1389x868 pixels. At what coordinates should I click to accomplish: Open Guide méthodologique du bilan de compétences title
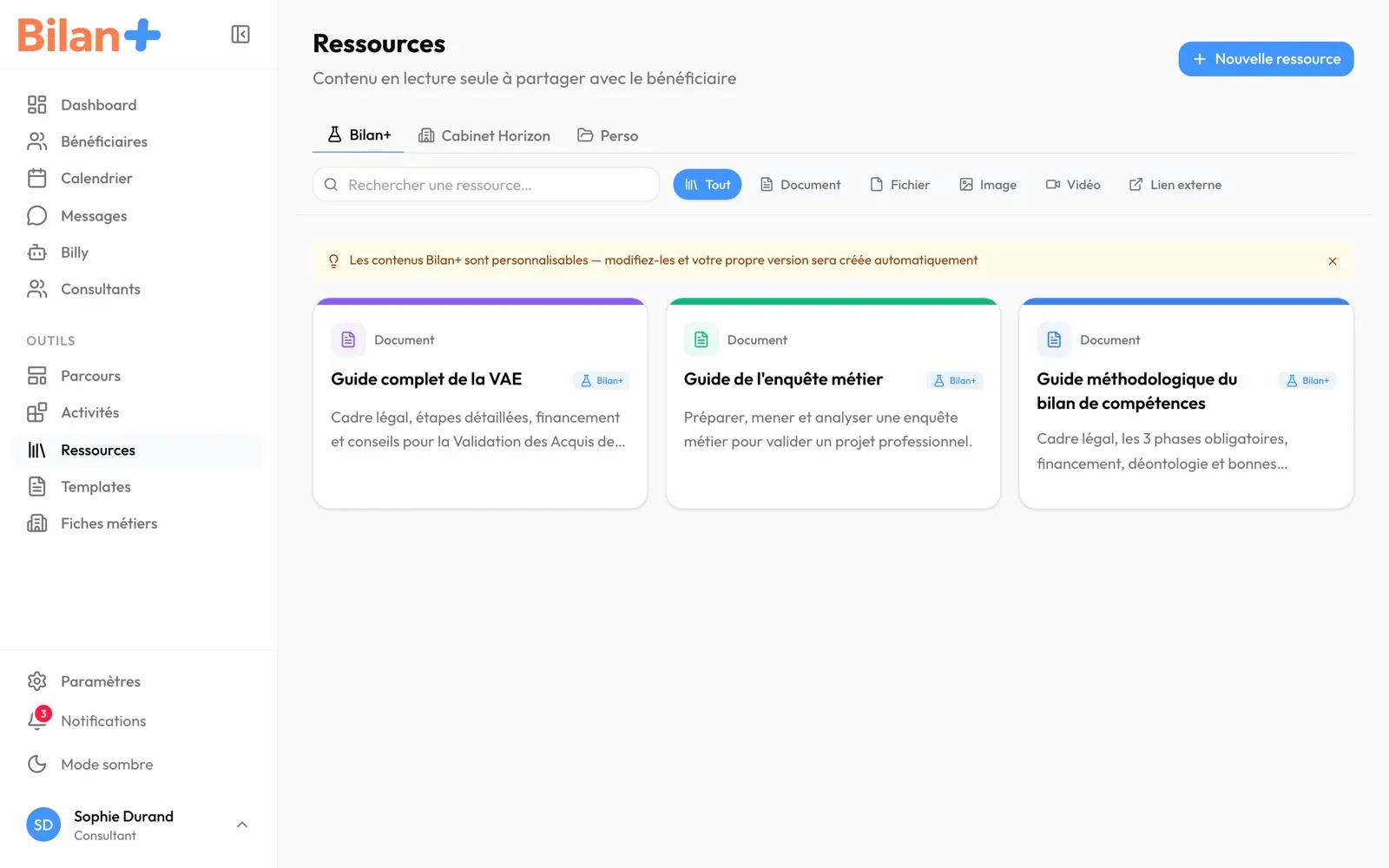coord(1136,391)
